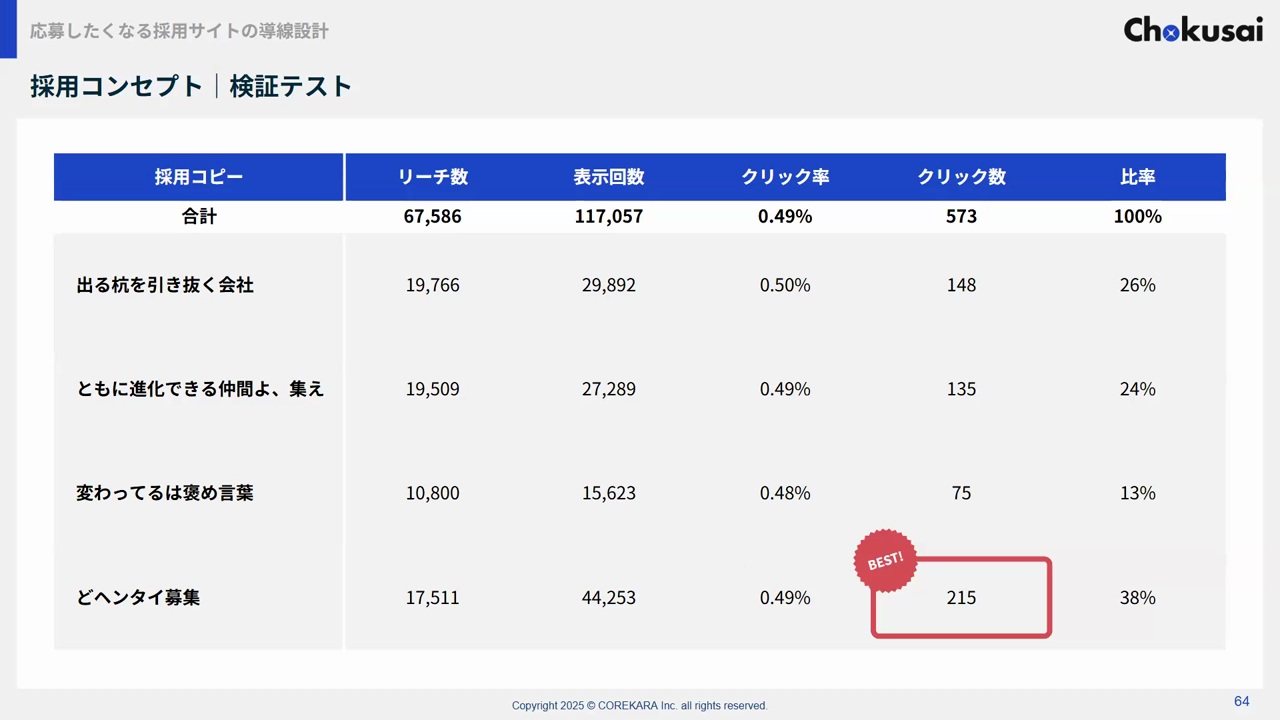This screenshot has height=720, width=1280.
Task: Click the impressions value 29,892
Action: pyautogui.click(x=609, y=285)
